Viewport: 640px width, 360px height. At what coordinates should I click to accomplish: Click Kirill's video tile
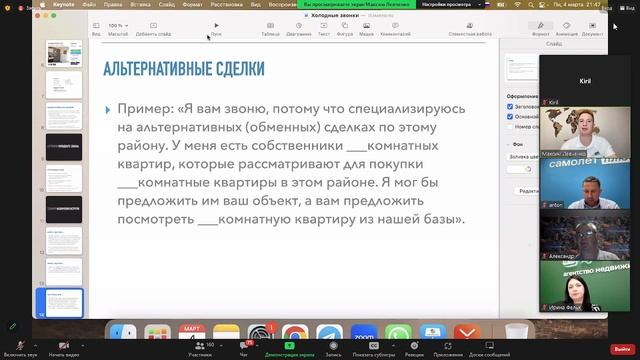585,81
